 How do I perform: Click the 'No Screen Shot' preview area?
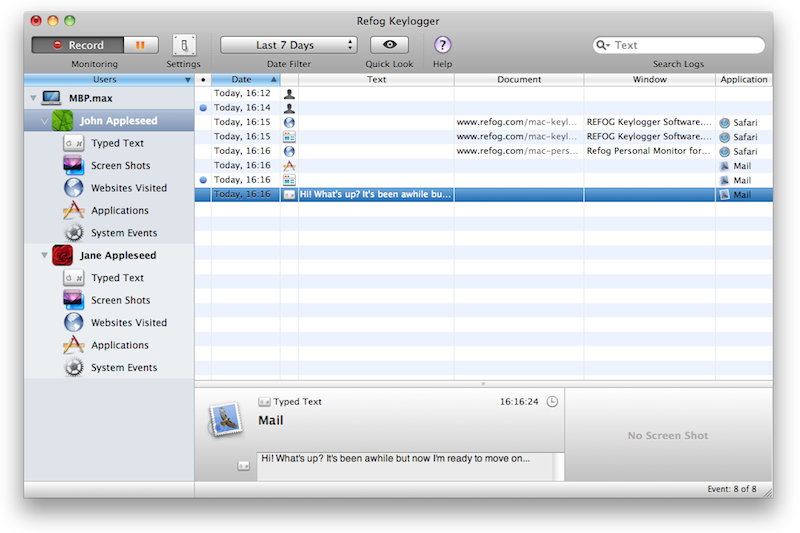click(x=668, y=435)
